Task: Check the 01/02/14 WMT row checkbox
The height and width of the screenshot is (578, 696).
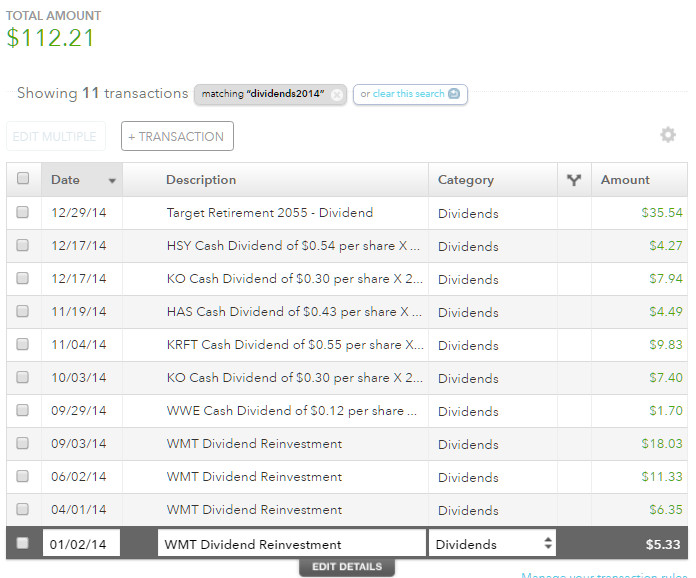Action: 23,543
